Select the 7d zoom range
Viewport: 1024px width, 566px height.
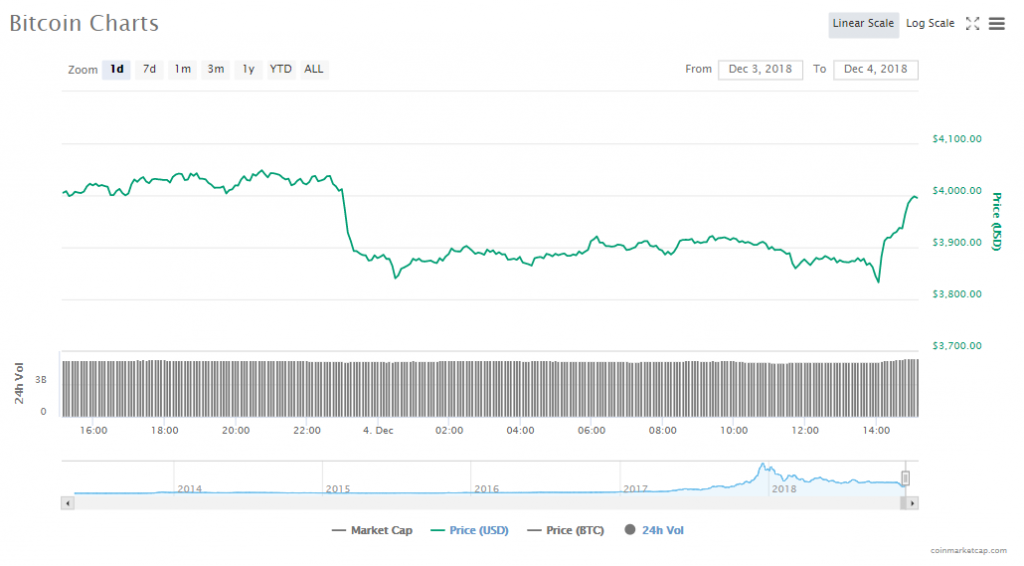[x=149, y=69]
